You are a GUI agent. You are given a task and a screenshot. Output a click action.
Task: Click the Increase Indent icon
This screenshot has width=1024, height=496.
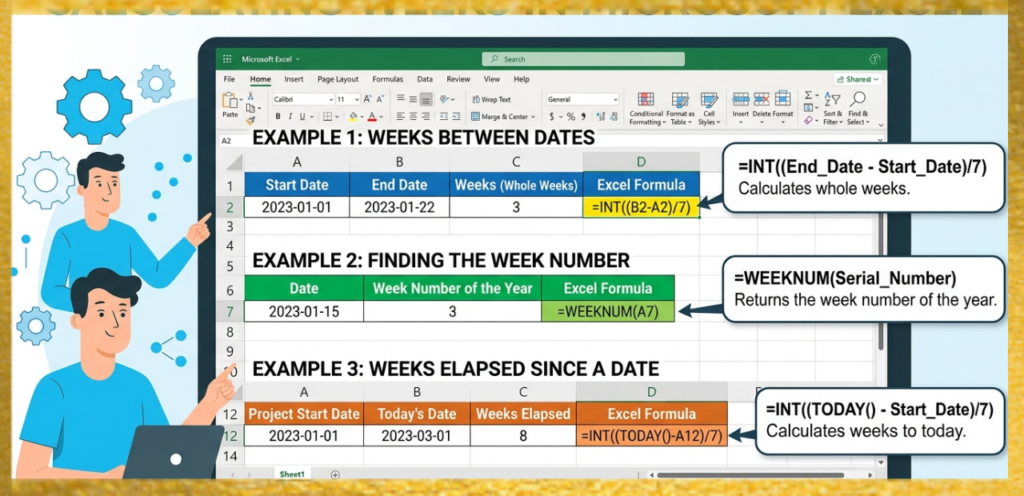coord(456,116)
